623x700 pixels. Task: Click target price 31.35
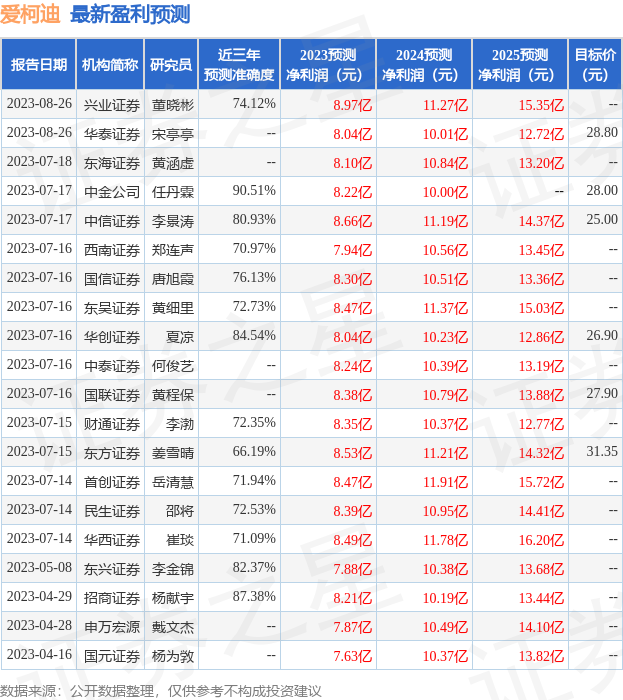tap(602, 452)
